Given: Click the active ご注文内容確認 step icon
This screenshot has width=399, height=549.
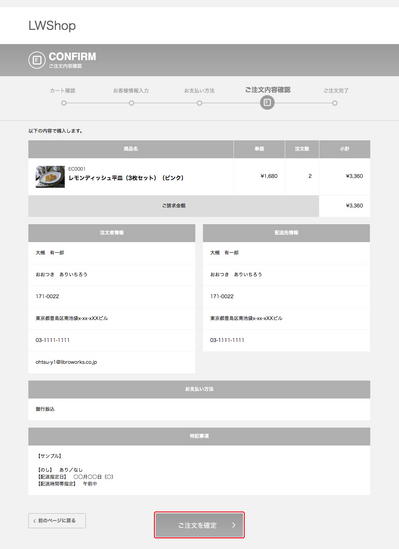Looking at the screenshot, I should coord(267,103).
